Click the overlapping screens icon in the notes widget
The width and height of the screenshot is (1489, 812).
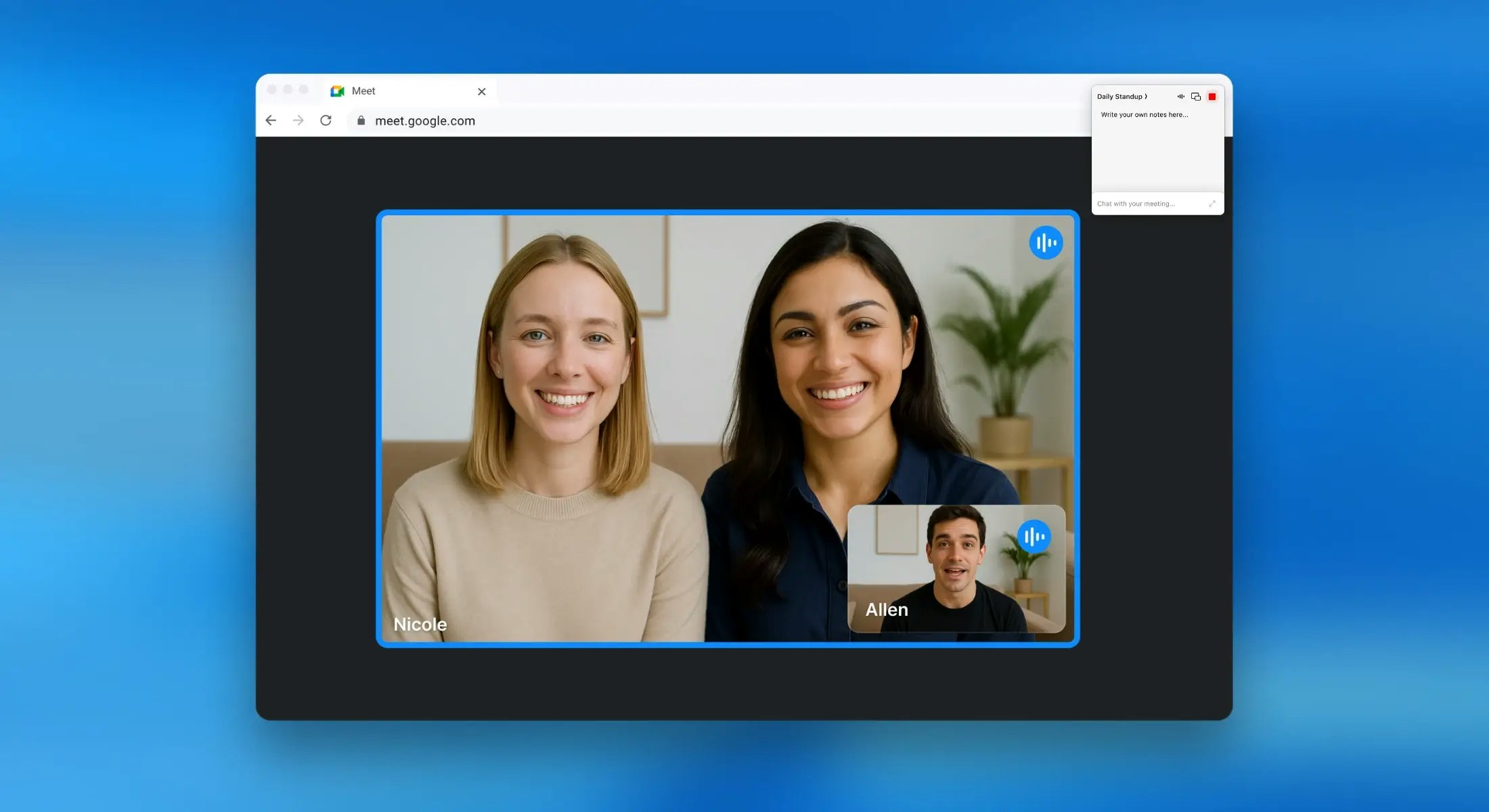(x=1196, y=97)
